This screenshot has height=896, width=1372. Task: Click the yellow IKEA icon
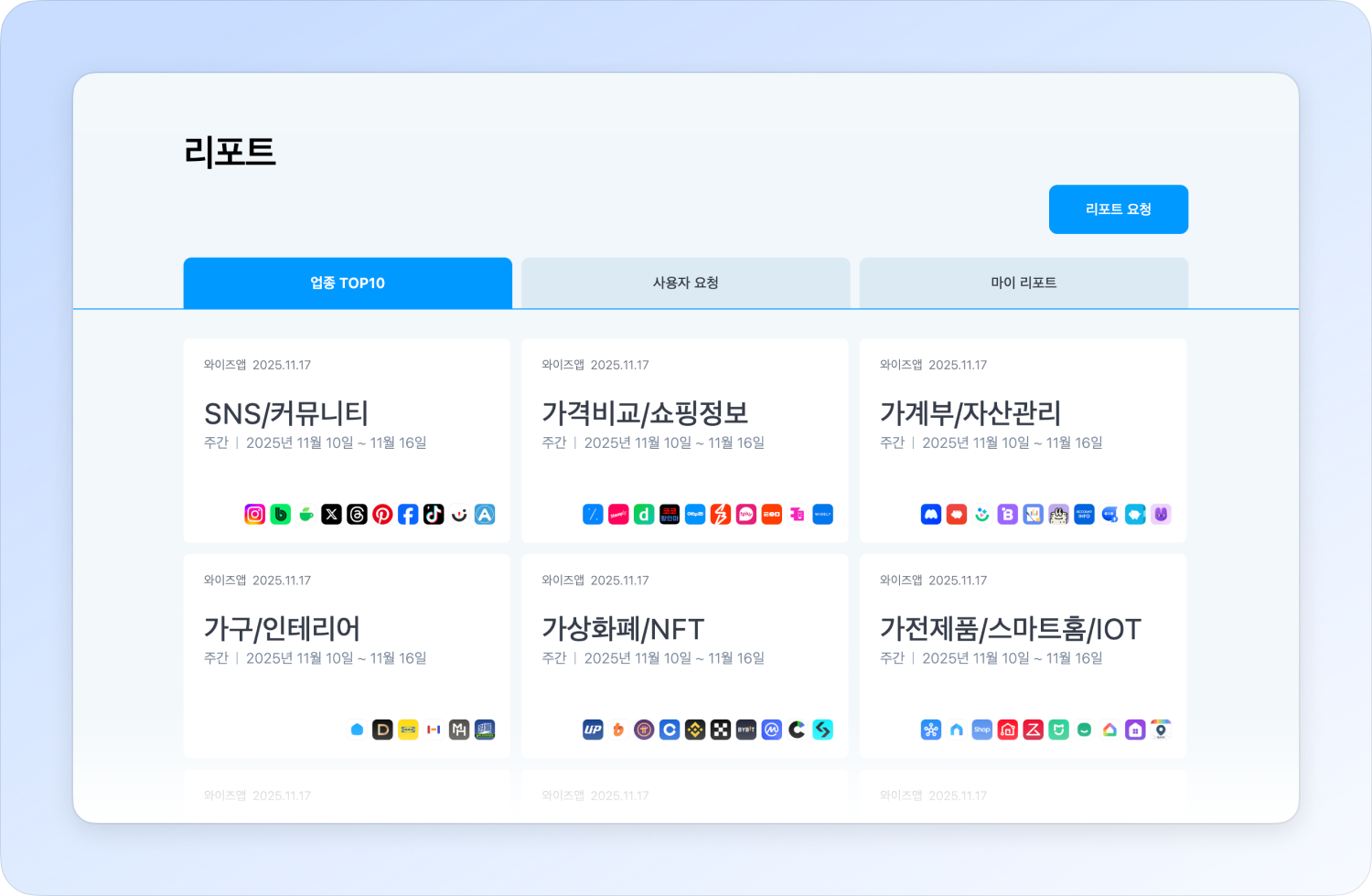pos(409,730)
